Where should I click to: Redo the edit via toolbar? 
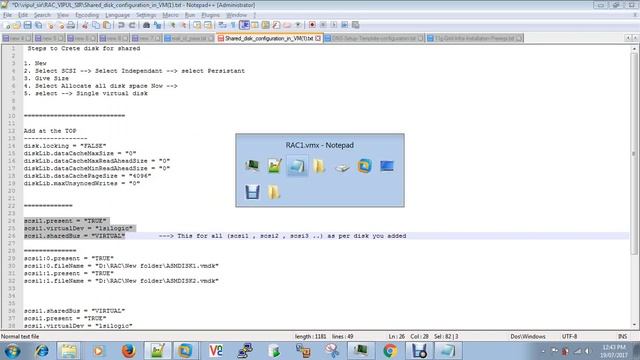(132, 25)
